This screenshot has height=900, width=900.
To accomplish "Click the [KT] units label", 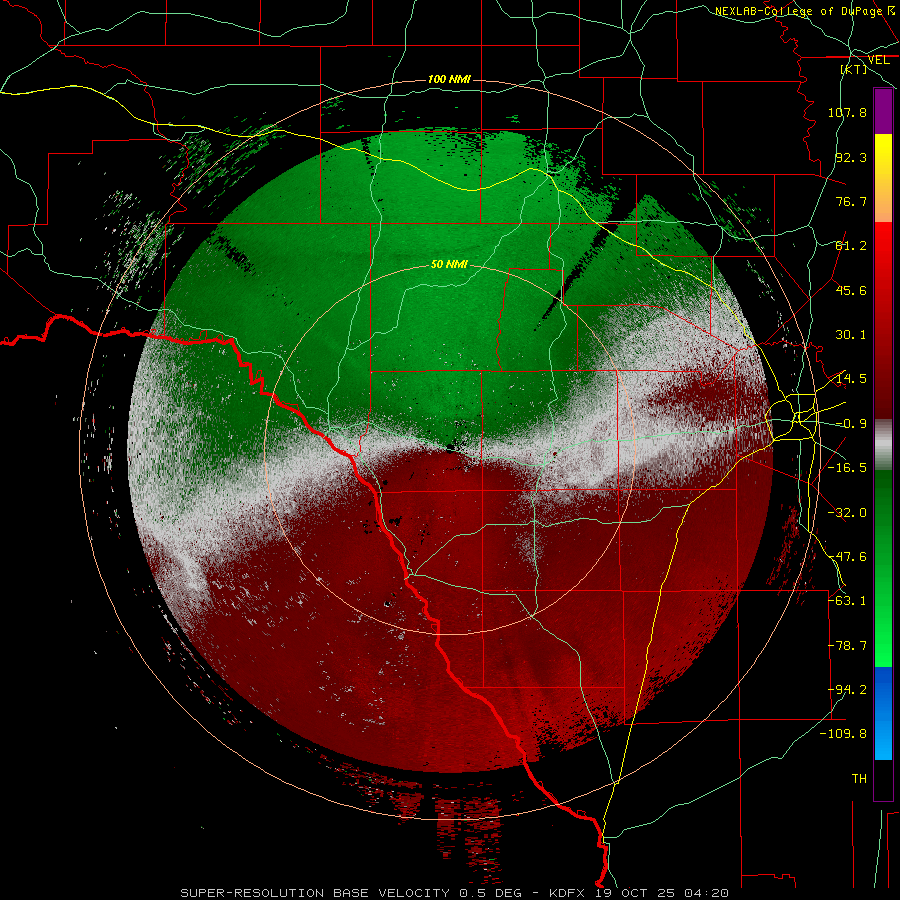I will [854, 69].
